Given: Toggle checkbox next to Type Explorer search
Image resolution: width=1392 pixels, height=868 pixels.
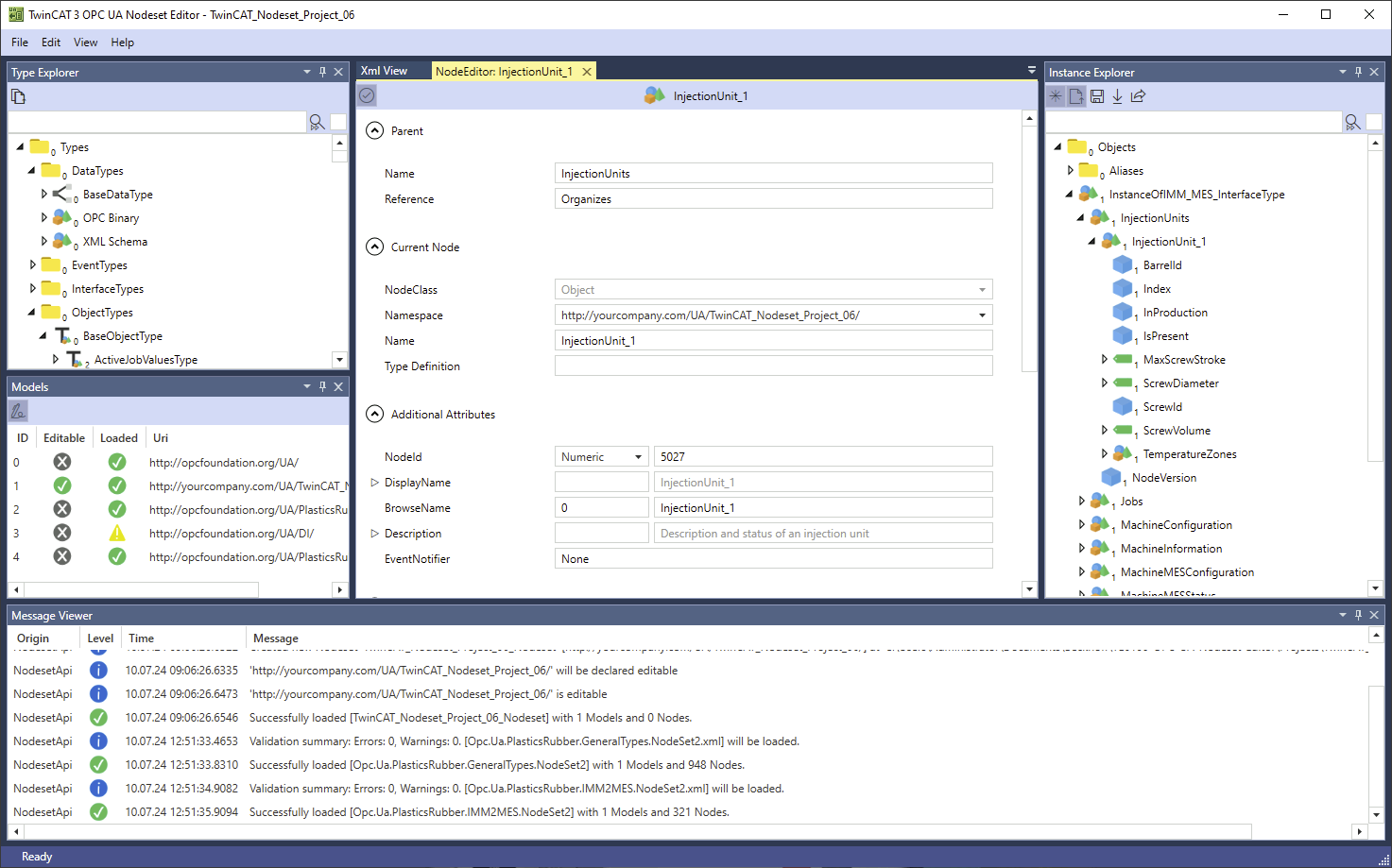Looking at the screenshot, I should (338, 122).
